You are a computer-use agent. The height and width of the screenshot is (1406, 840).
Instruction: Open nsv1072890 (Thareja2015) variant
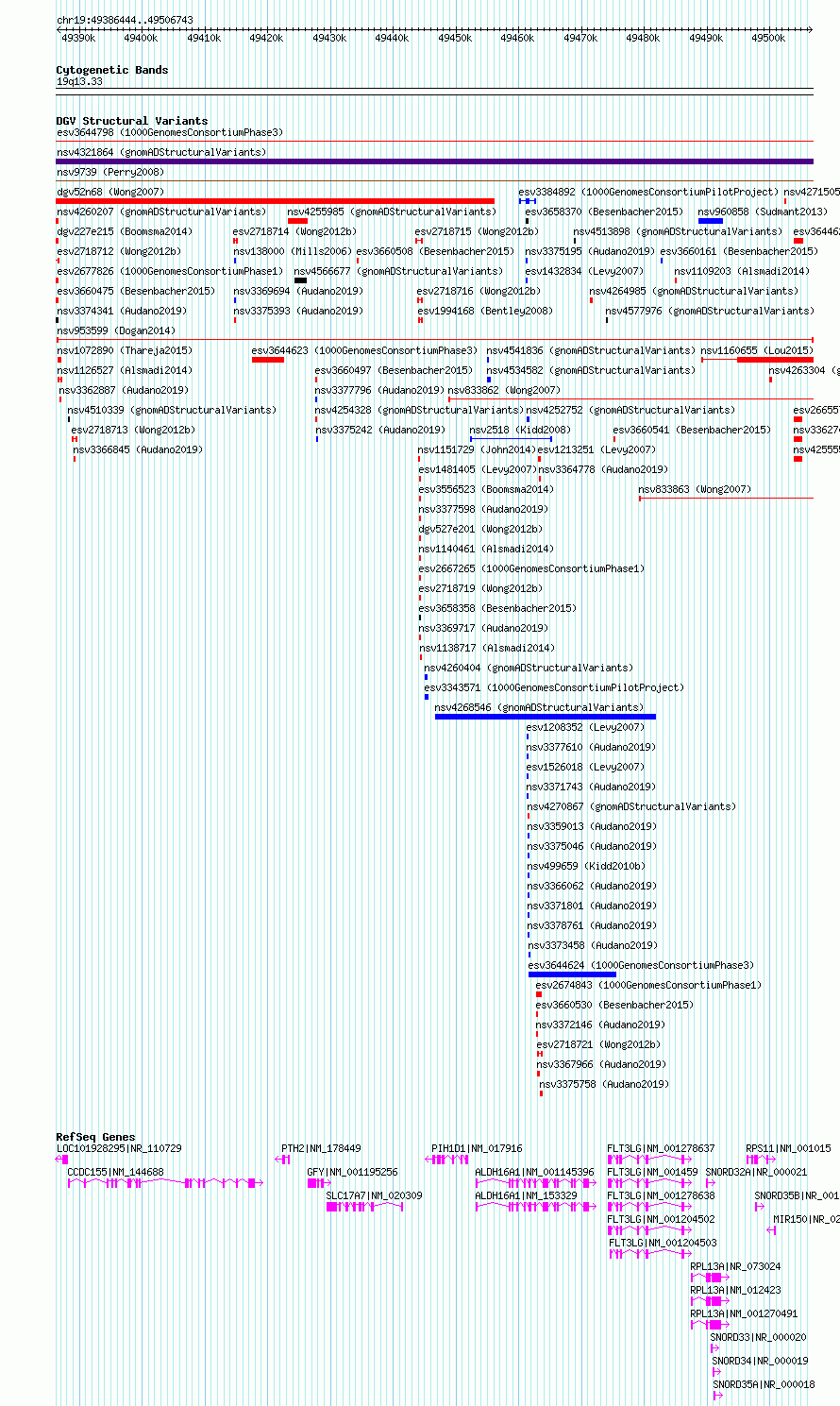click(124, 350)
